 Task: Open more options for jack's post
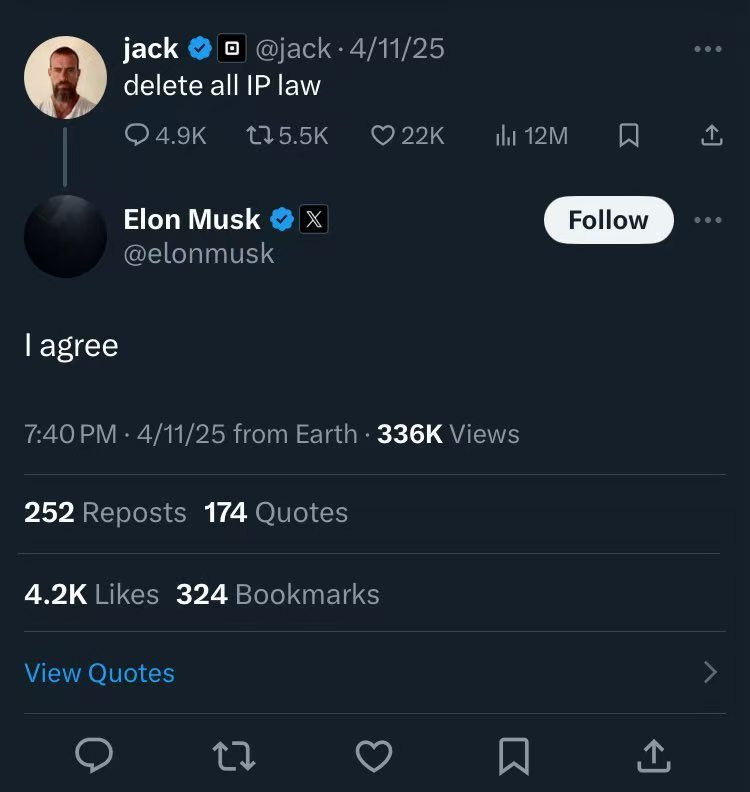point(707,49)
